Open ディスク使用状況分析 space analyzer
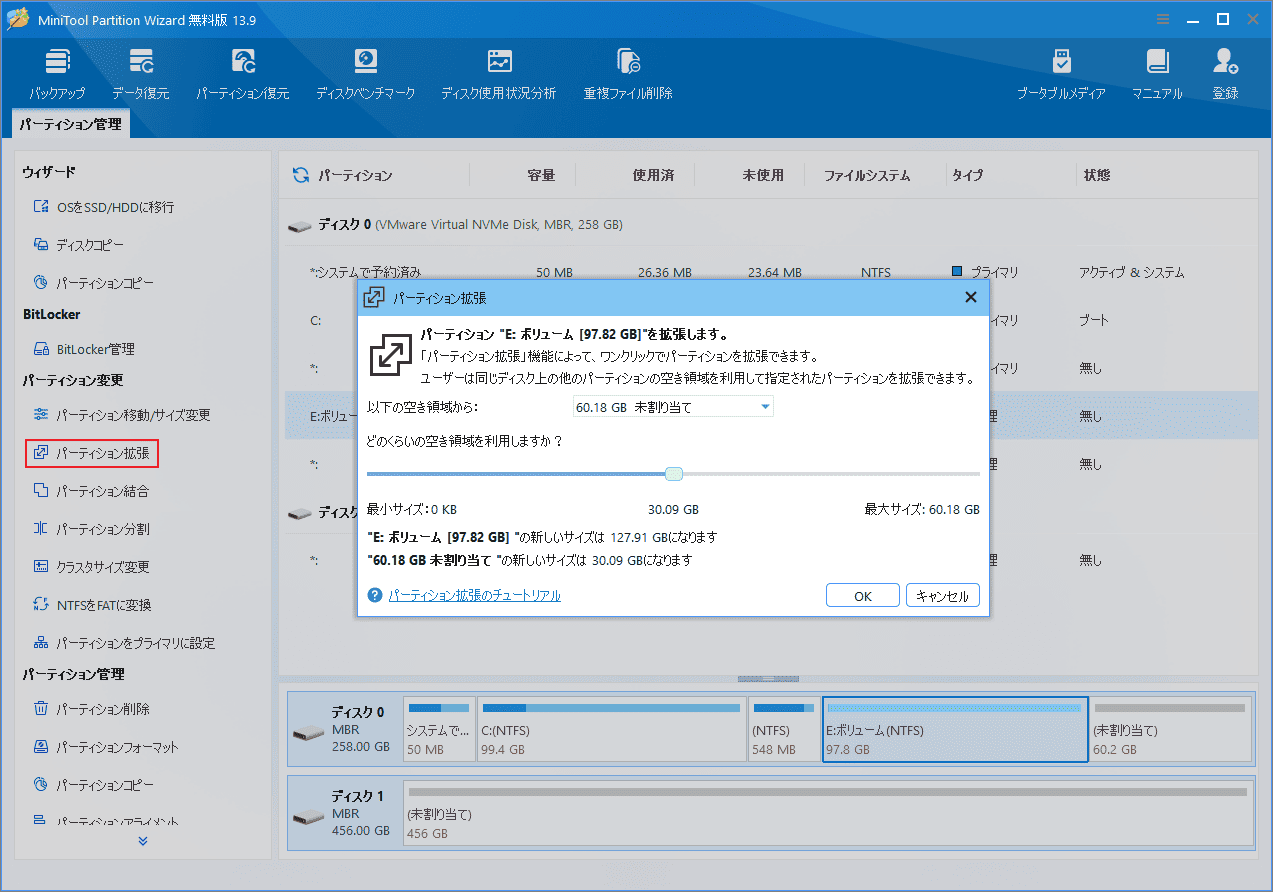This screenshot has width=1273, height=892. coord(499,74)
